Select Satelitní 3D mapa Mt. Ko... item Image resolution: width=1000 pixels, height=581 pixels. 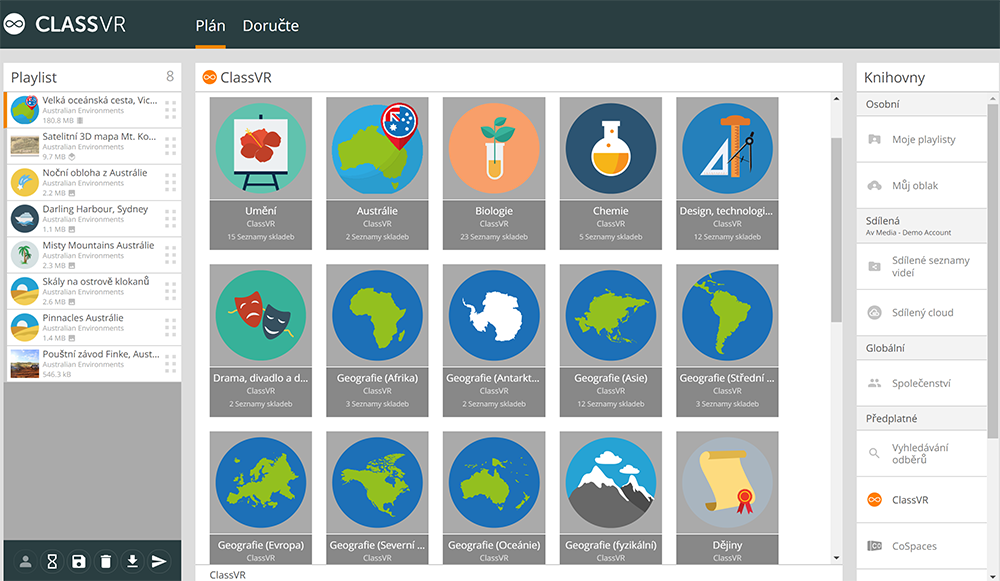pos(93,146)
